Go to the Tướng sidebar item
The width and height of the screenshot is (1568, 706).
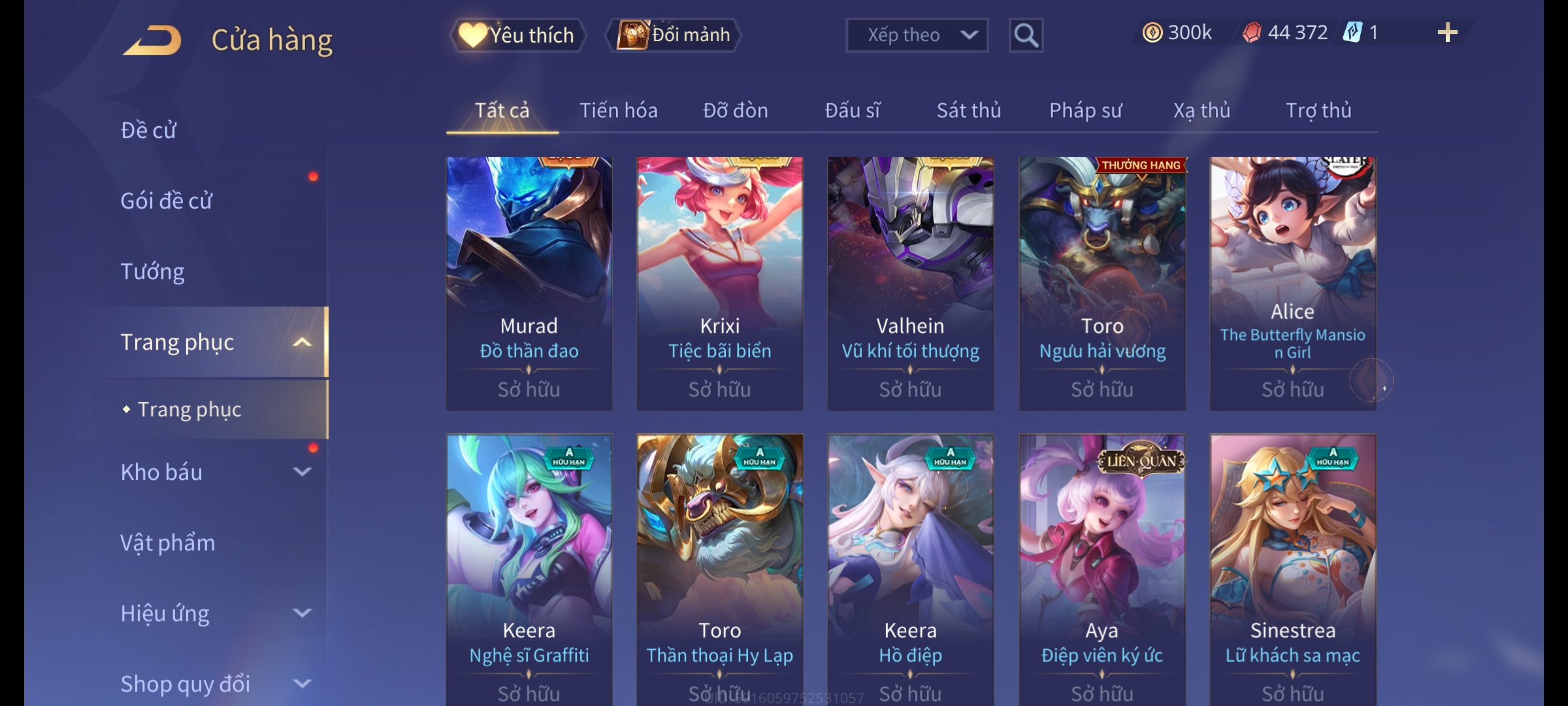pos(152,271)
